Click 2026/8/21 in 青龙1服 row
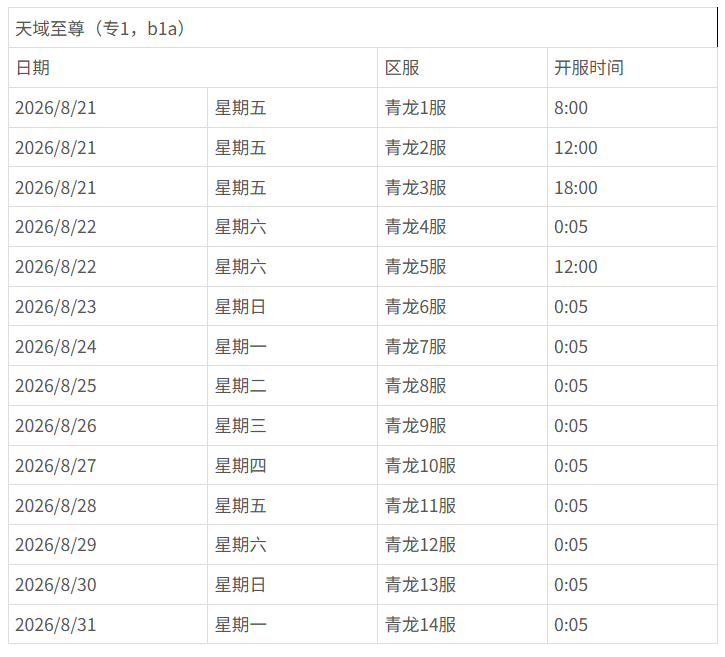 point(55,108)
